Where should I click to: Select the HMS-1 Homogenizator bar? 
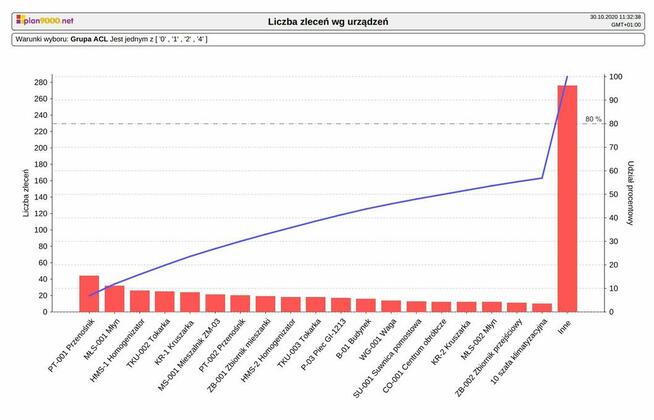coord(139,301)
